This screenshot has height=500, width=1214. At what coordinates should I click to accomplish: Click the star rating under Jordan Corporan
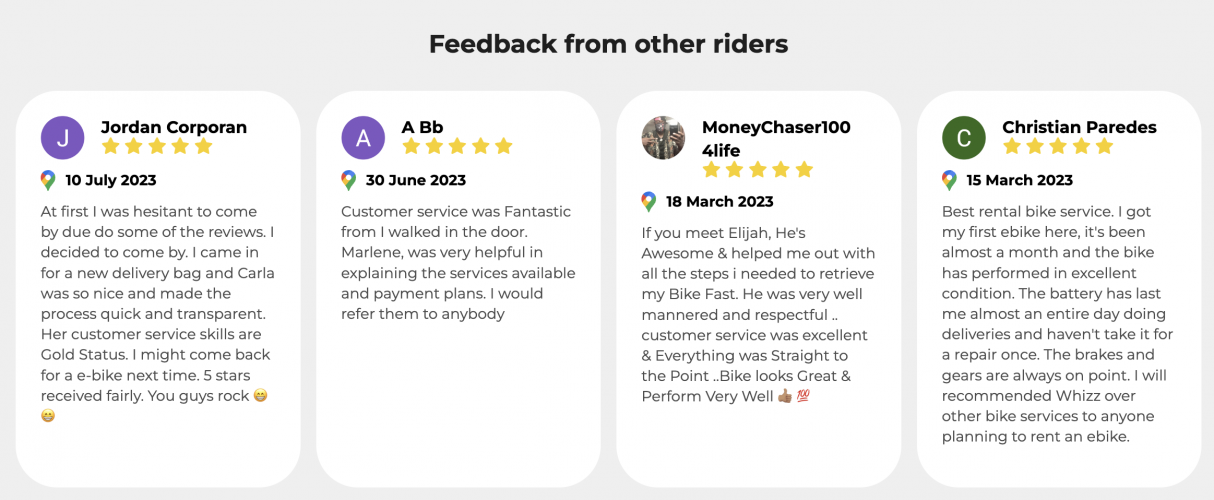click(x=157, y=147)
